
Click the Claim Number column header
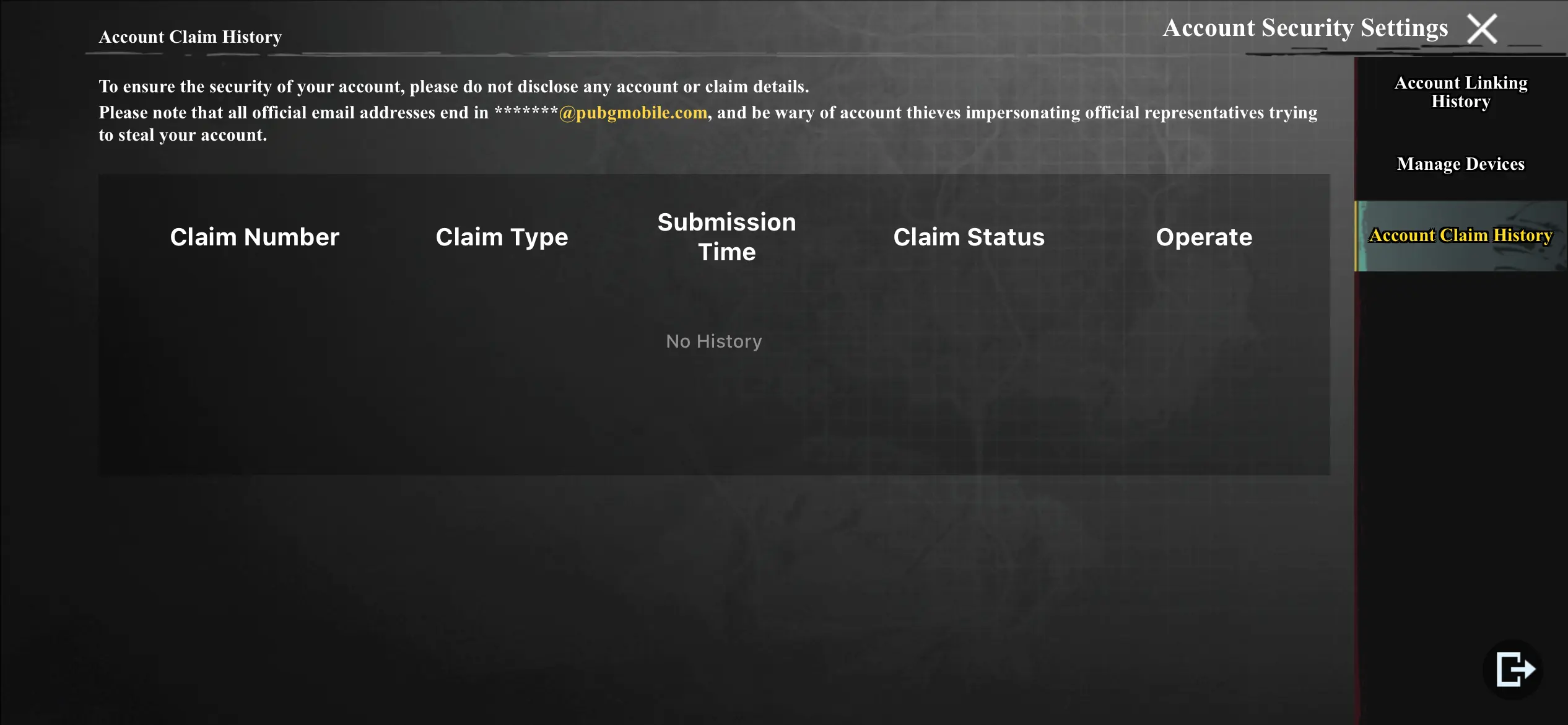coord(255,237)
